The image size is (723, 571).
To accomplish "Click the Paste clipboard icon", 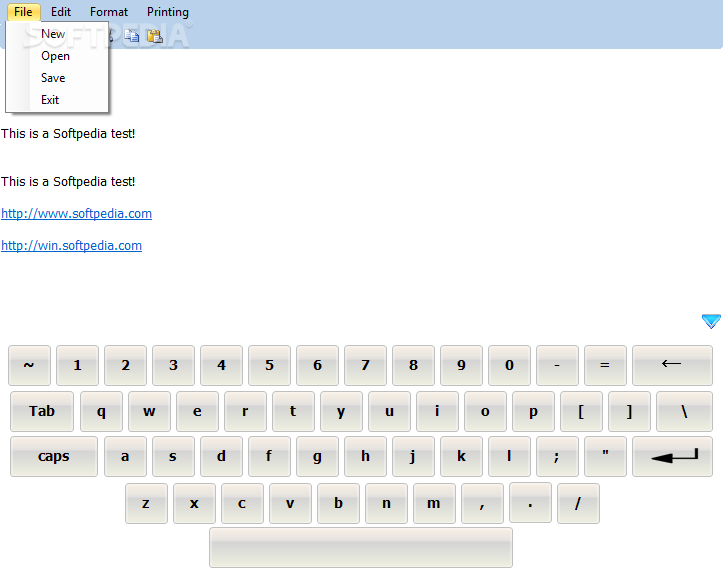I will coord(155,36).
